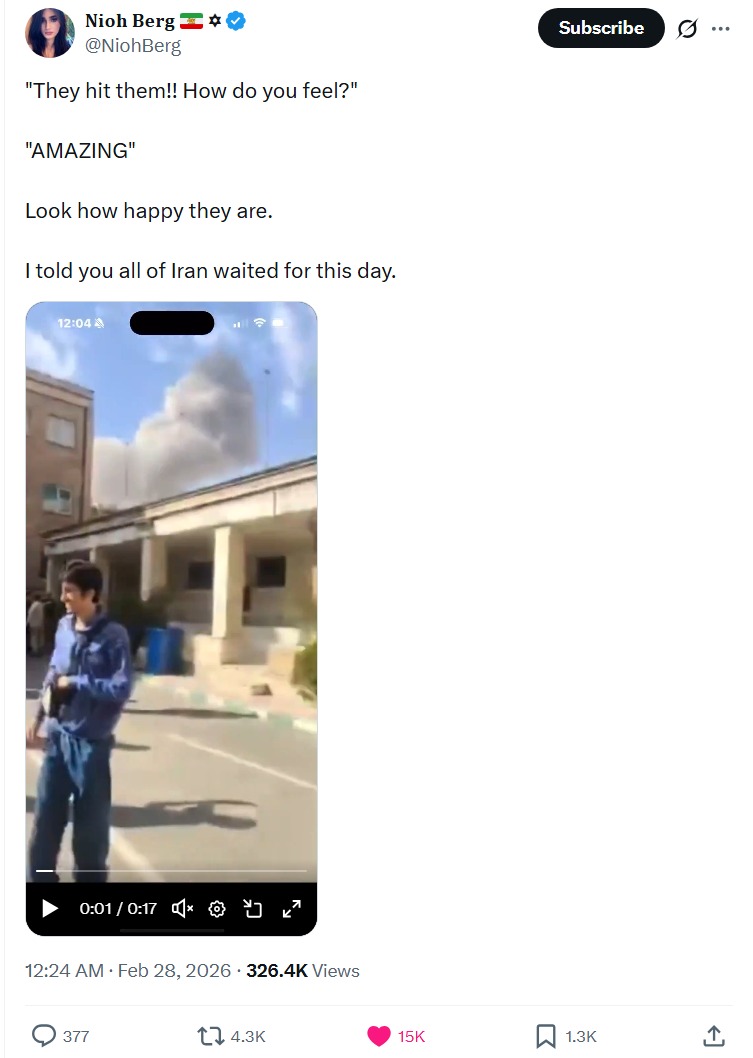Open the @NiohBerg handle link
Image resolution: width=753 pixels, height=1058 pixels.
(132, 45)
